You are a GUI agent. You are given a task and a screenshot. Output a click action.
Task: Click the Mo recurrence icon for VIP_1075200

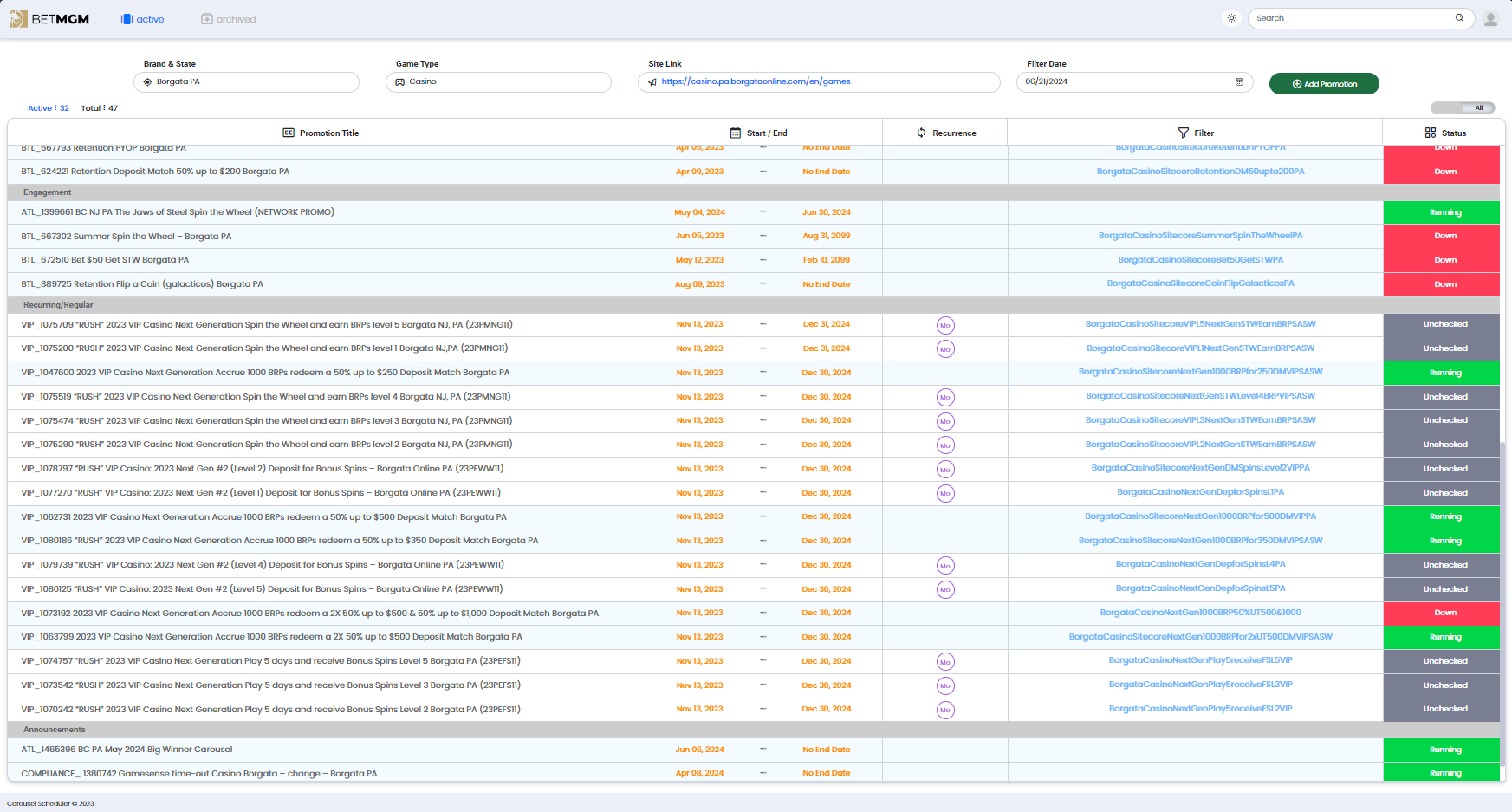(945, 348)
